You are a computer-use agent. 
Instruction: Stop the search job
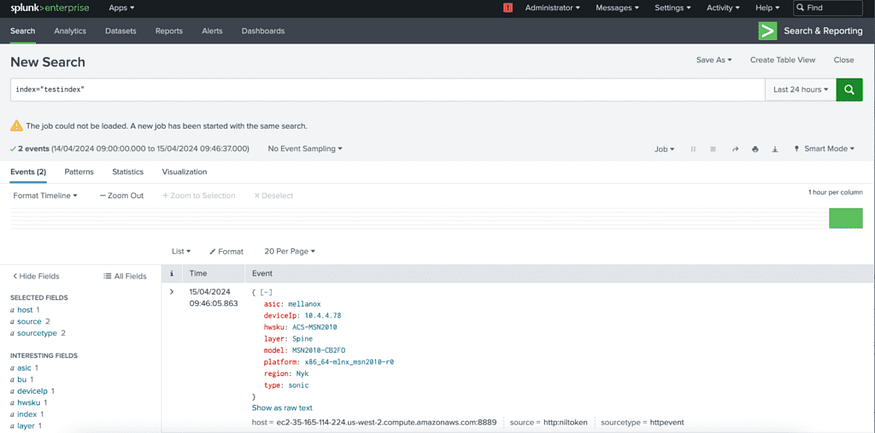pos(713,149)
